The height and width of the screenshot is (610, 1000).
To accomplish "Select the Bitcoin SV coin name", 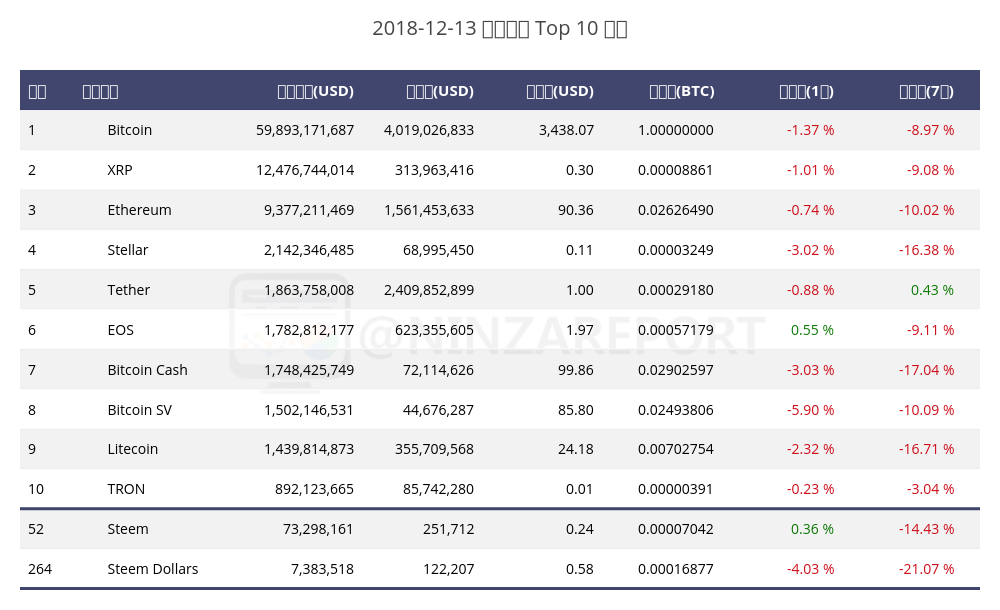I will [x=140, y=410].
